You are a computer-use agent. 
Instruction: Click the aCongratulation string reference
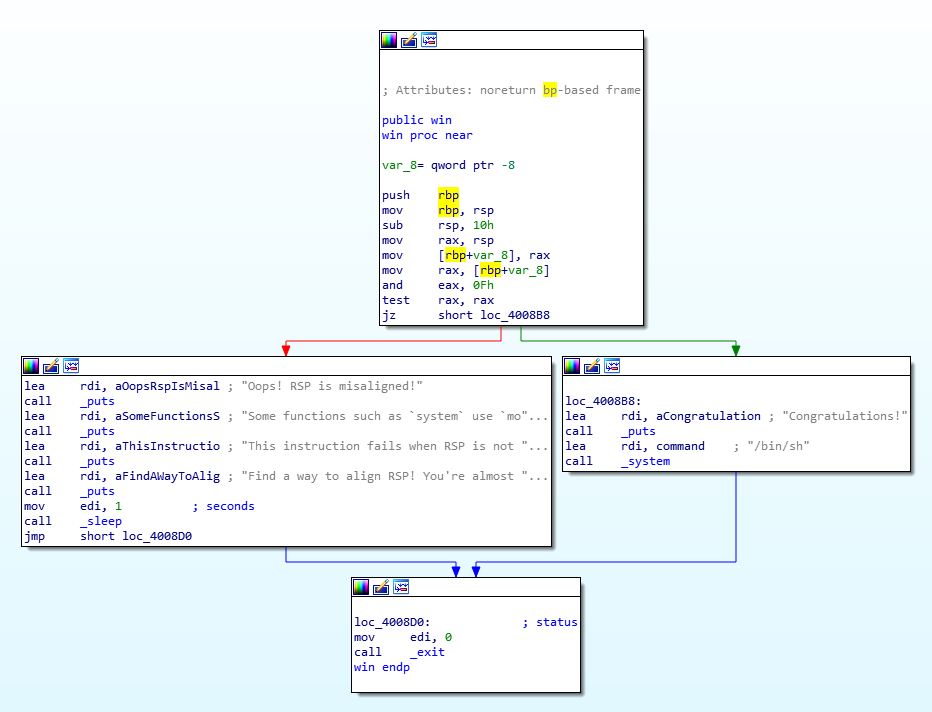click(x=709, y=416)
